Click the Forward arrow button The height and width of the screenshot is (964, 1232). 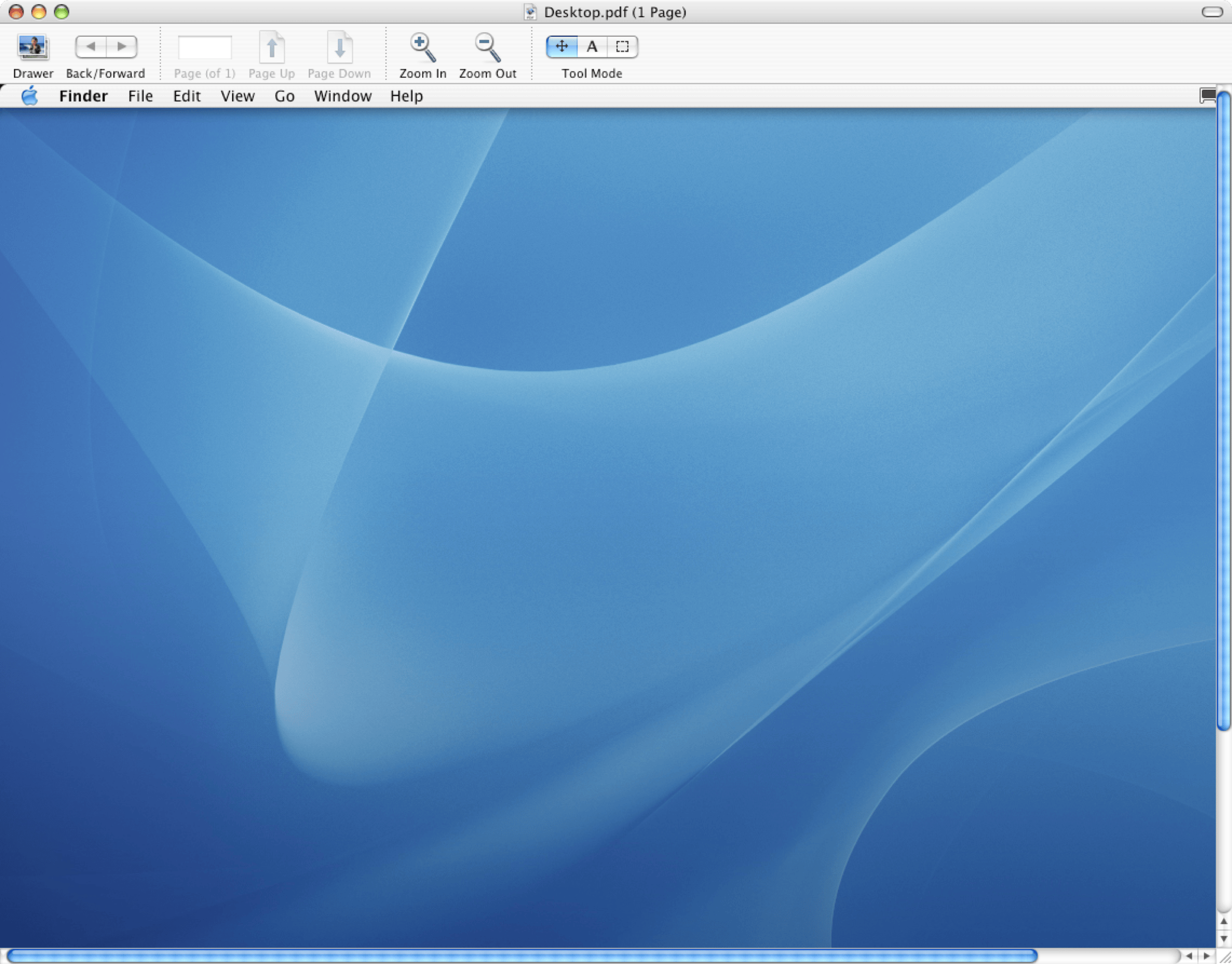[x=122, y=47]
